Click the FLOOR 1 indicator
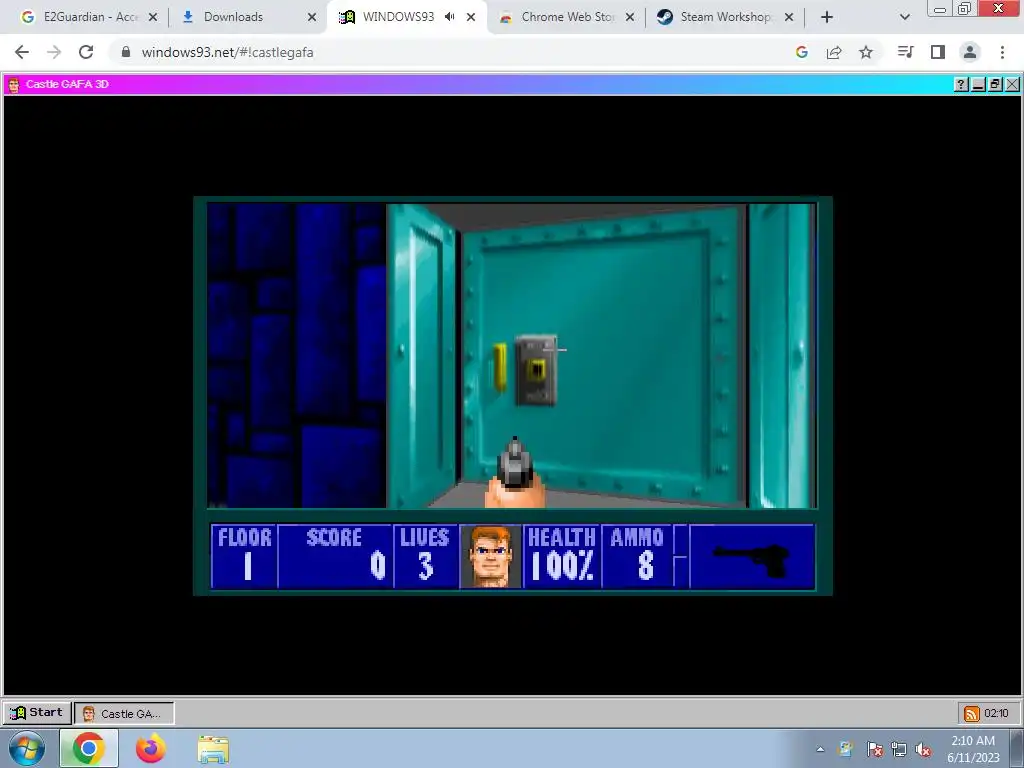The image size is (1024, 768). coord(245,556)
